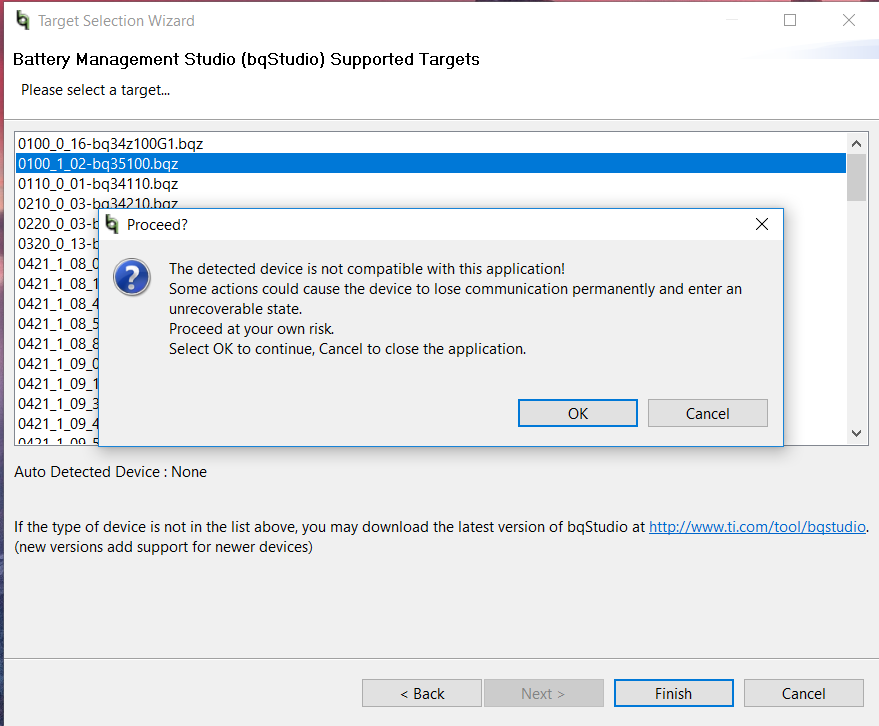Click the bq icon in the wizard title bar
This screenshot has width=879, height=726.
(22, 20)
